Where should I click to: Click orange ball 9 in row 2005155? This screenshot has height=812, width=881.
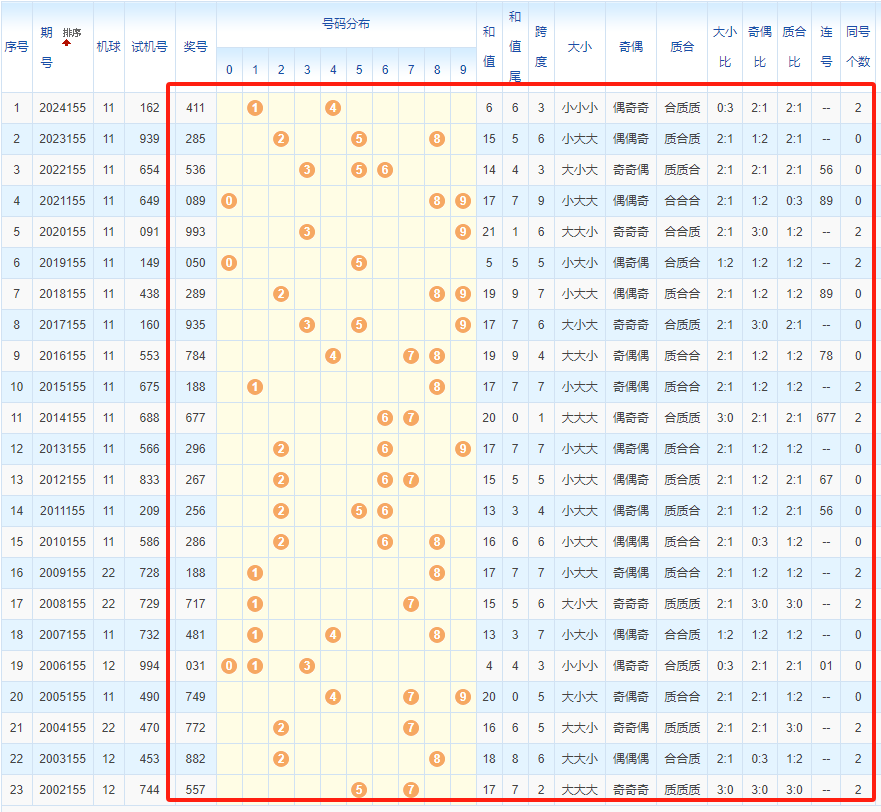click(462, 697)
